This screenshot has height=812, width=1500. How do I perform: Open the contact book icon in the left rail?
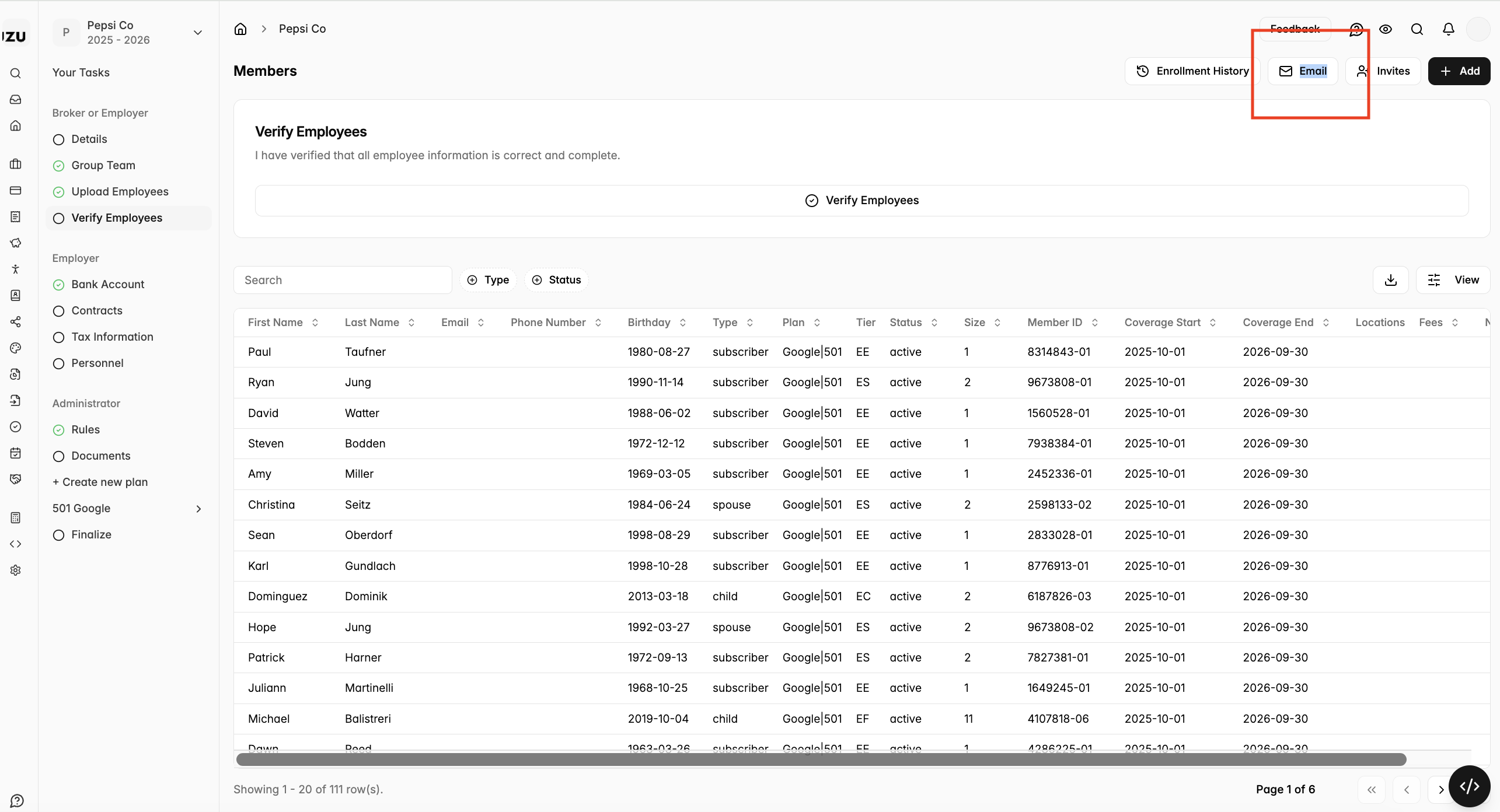click(x=16, y=295)
